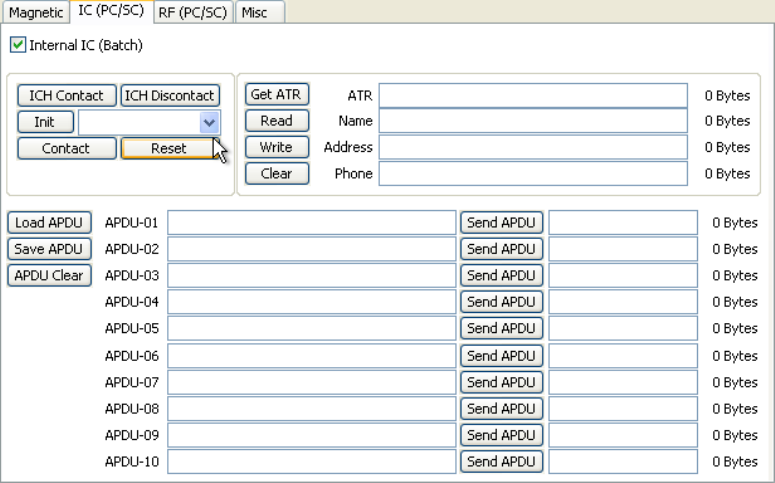The height and width of the screenshot is (483, 775).
Task: Switch to the Magnetic tab
Action: [x=36, y=12]
